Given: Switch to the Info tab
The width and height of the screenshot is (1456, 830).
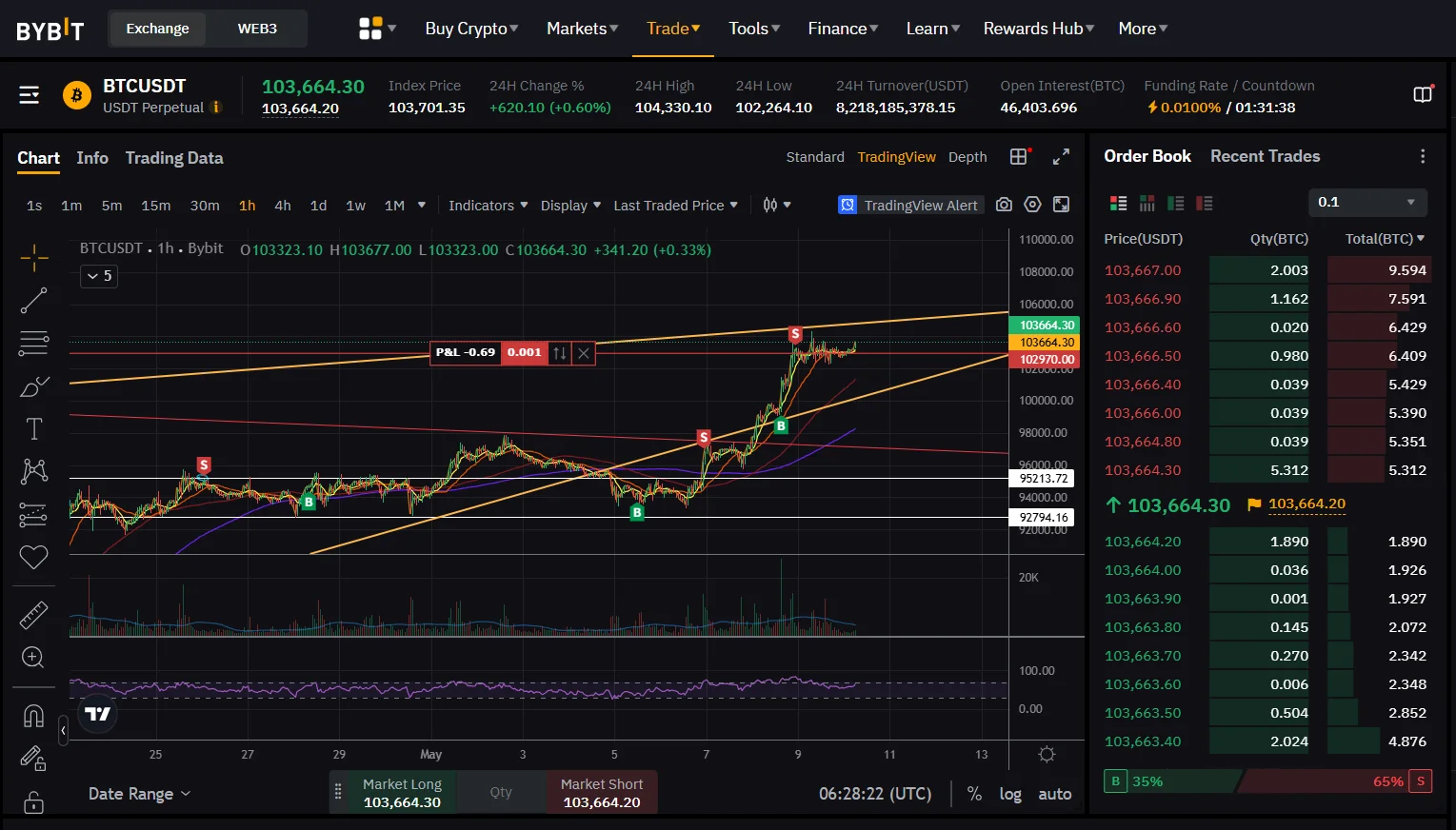Looking at the screenshot, I should tap(92, 158).
